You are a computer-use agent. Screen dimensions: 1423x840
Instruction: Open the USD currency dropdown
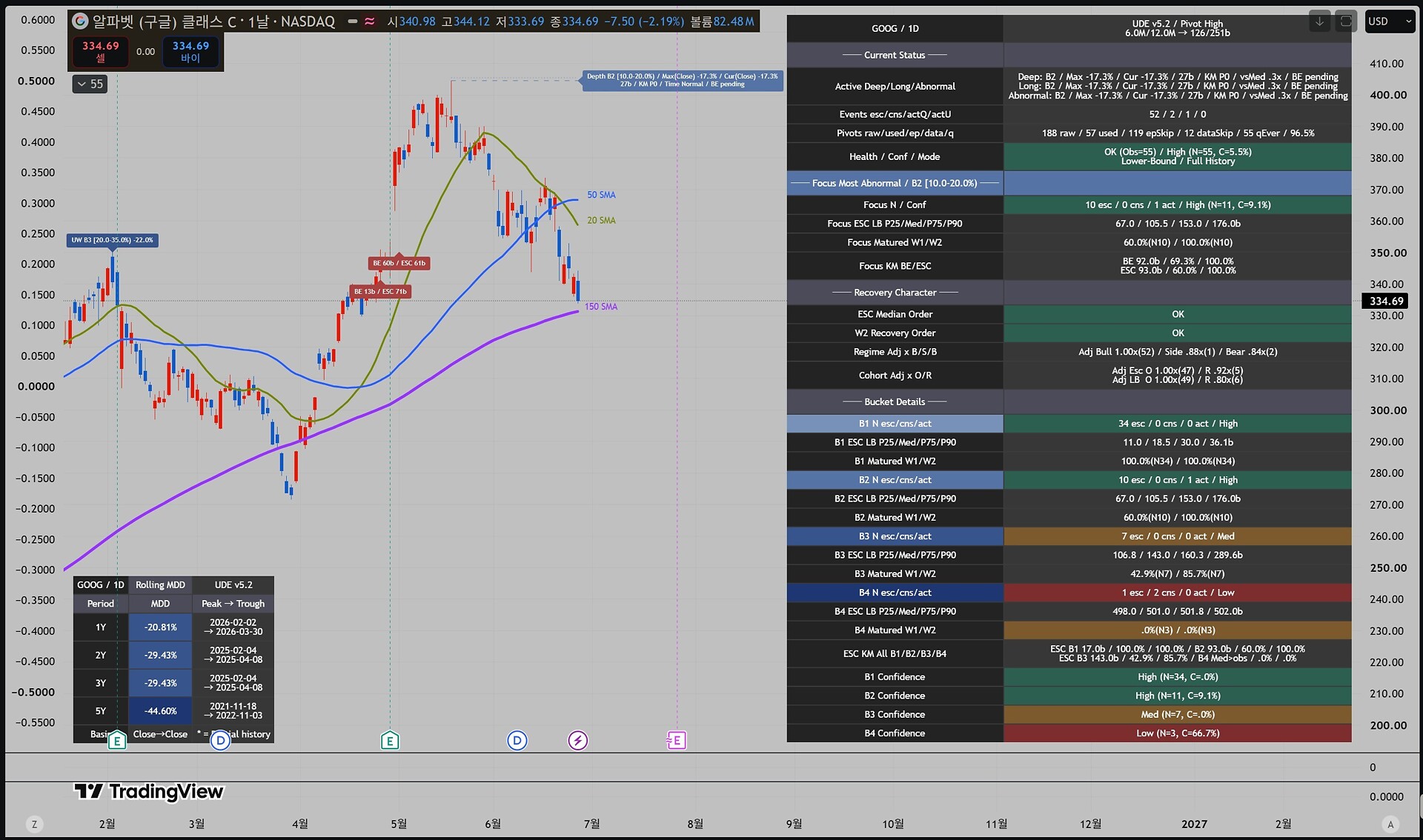1390,21
